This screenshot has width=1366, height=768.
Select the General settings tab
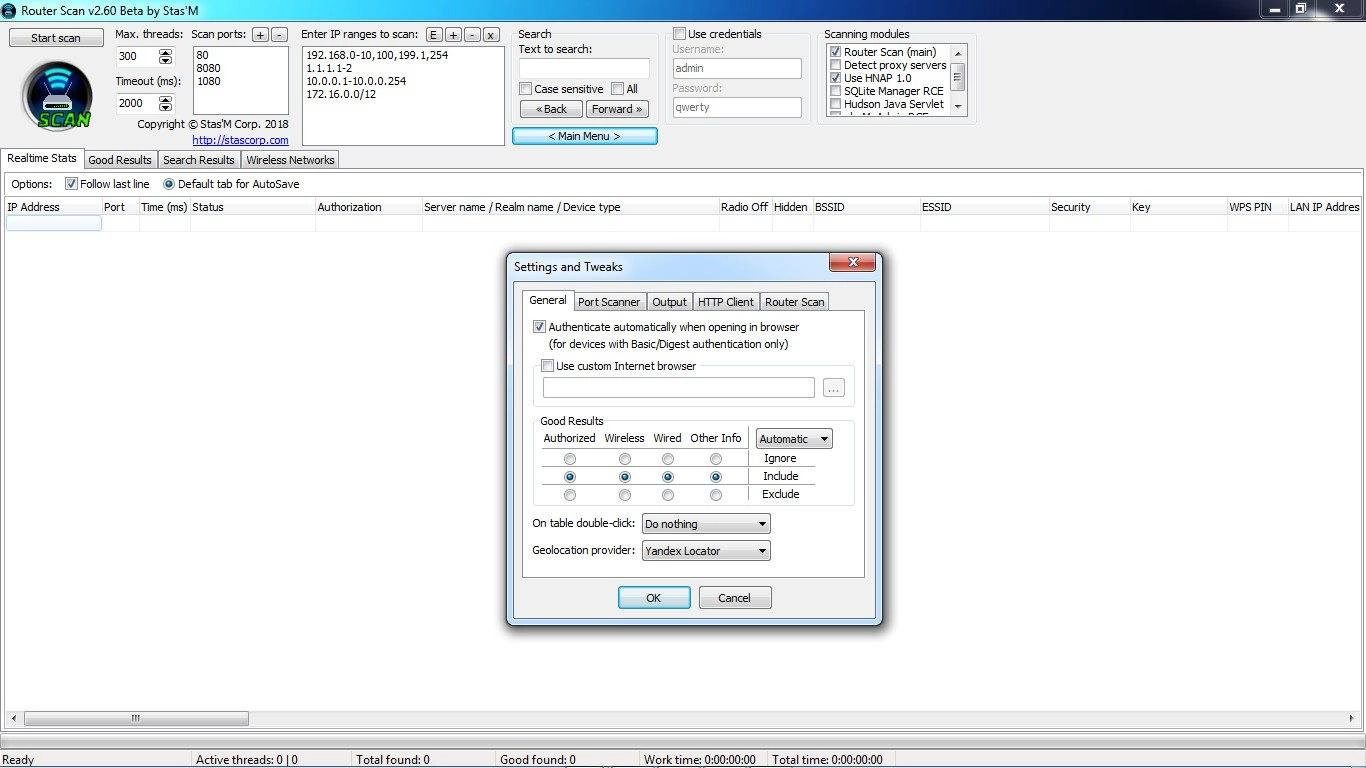[x=548, y=300]
